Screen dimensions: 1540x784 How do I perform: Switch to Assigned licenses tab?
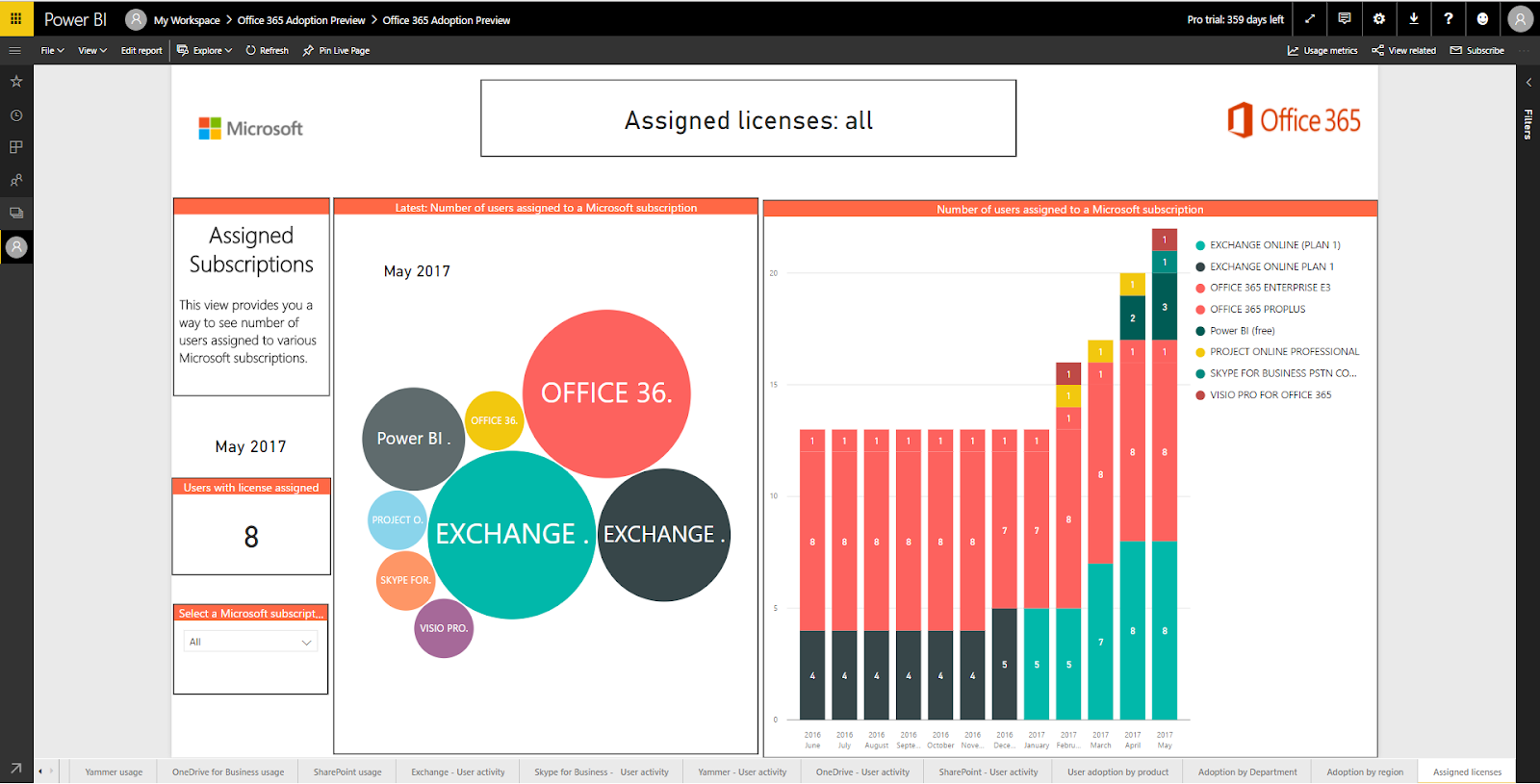point(1467,771)
